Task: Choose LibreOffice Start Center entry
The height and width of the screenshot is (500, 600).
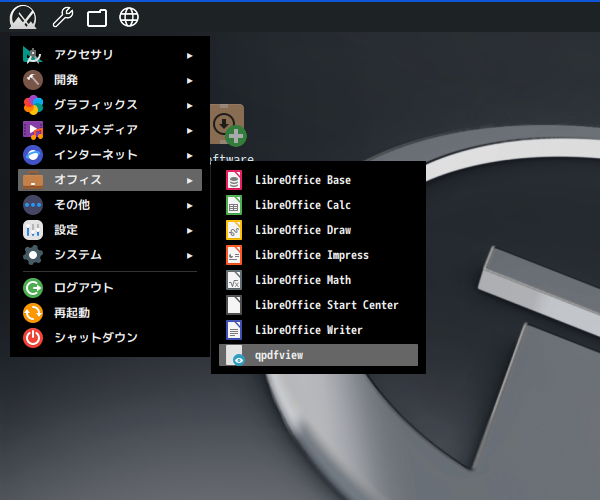Action: coord(326,305)
